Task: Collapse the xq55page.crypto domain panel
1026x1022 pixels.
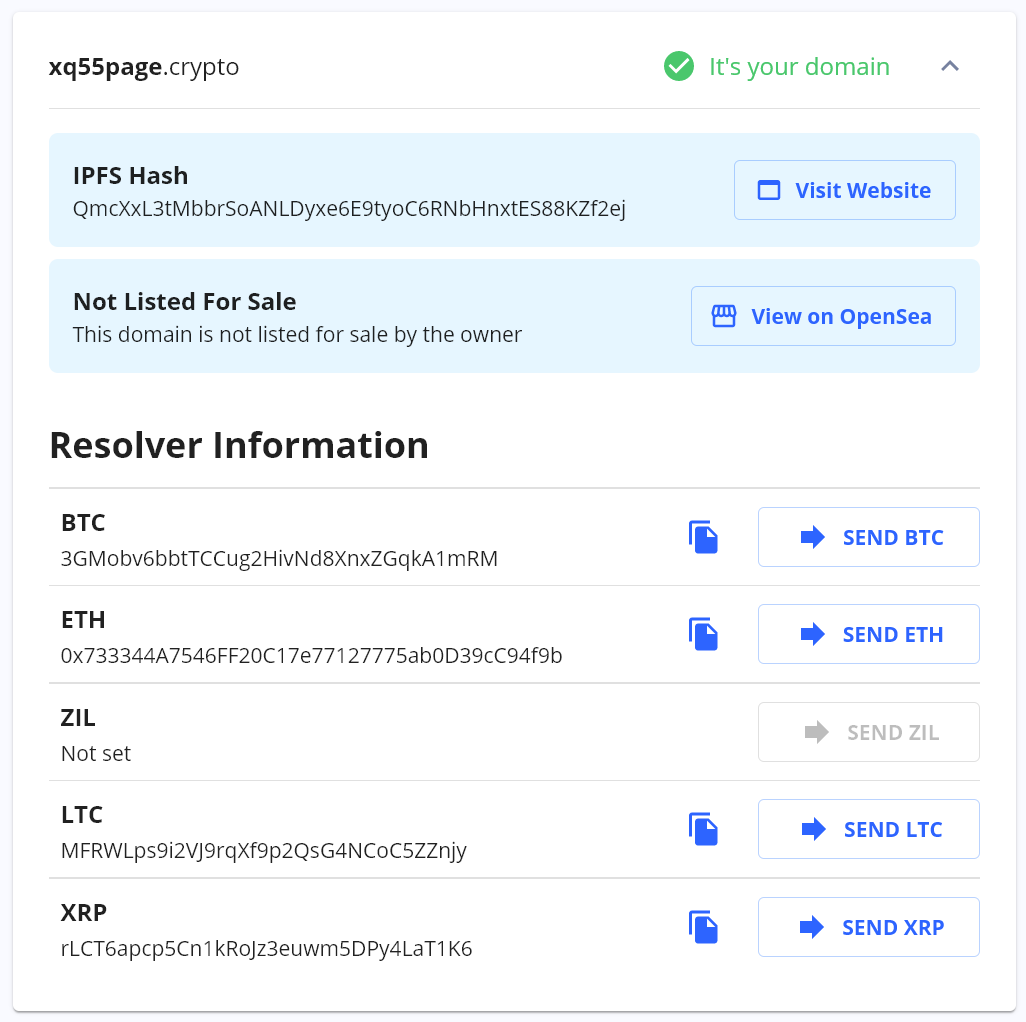Action: tap(950, 67)
